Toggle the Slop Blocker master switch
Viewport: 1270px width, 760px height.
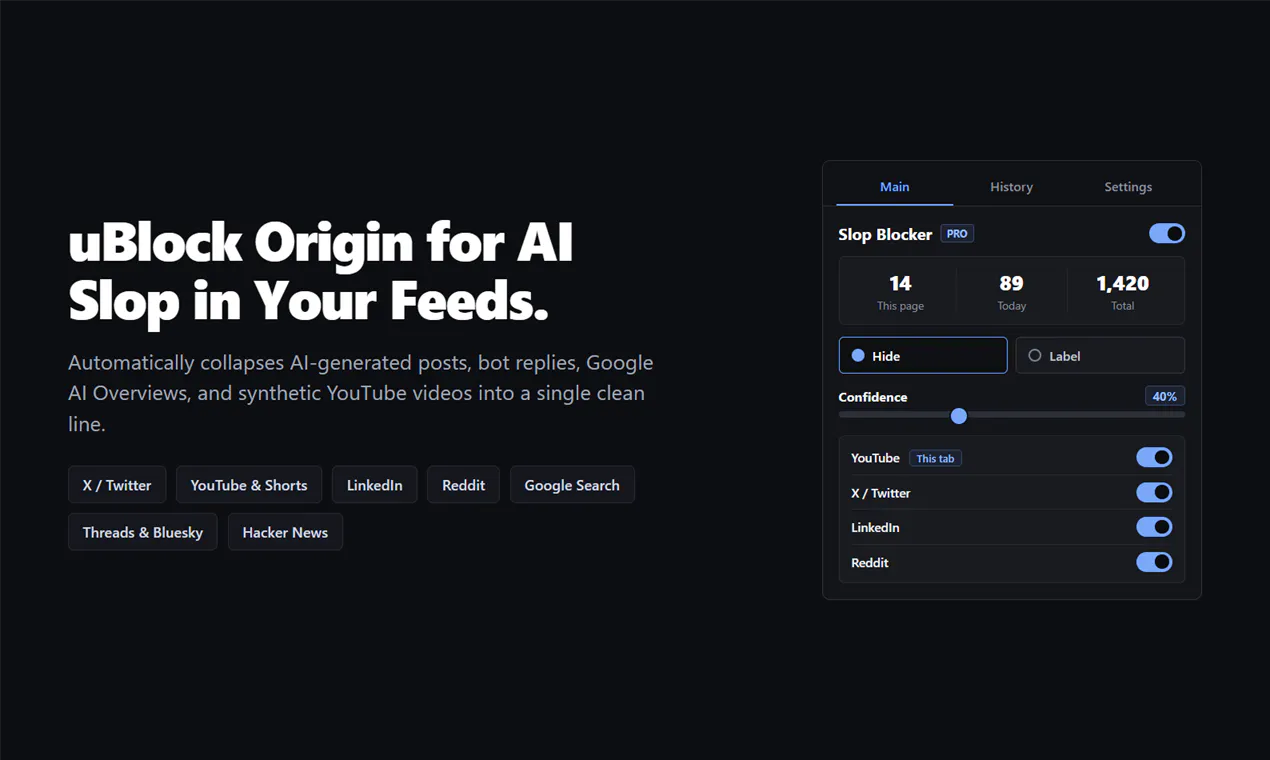(x=1167, y=233)
